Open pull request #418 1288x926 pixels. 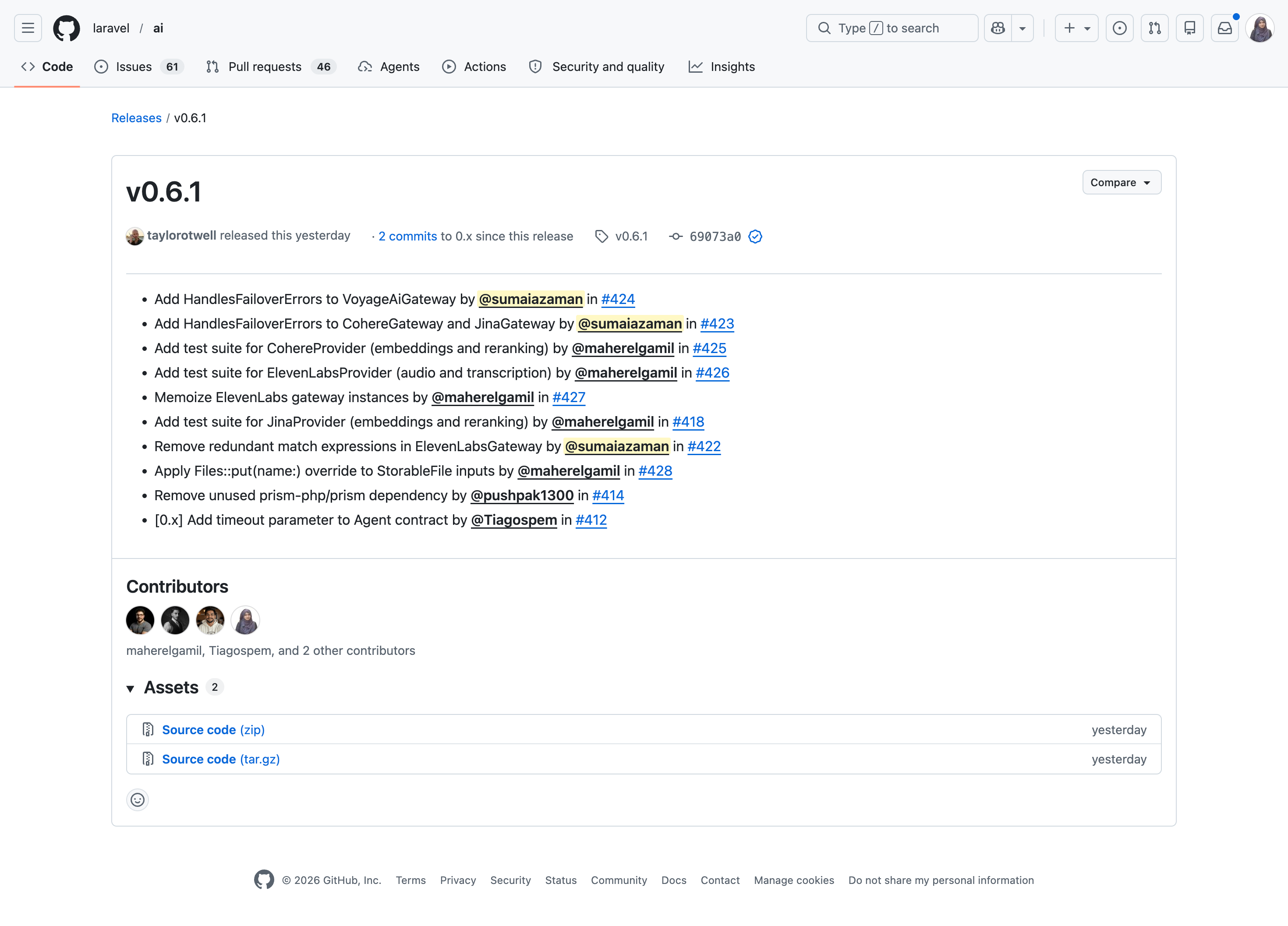(688, 422)
